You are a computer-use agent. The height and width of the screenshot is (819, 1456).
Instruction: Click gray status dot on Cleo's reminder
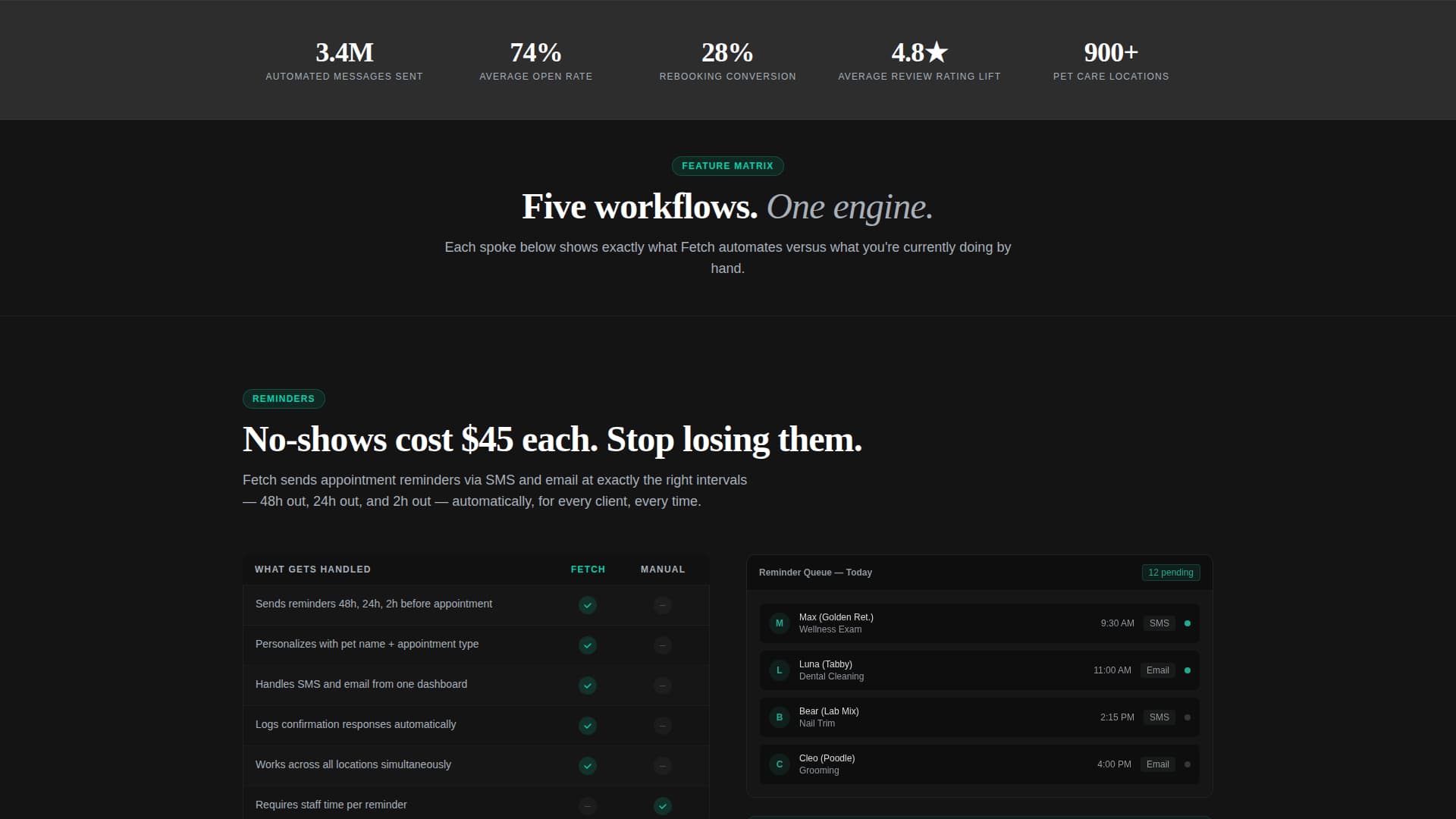pos(1188,764)
